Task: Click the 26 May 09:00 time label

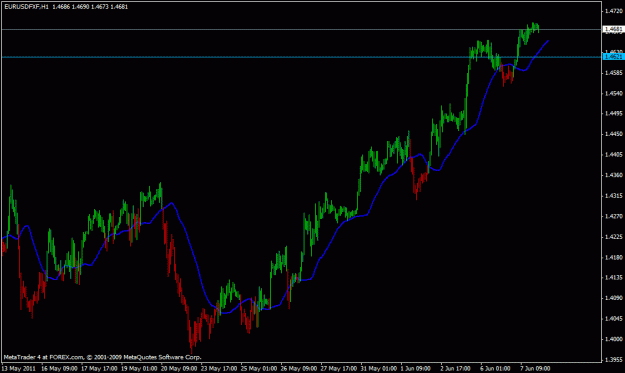Action: tap(299, 369)
